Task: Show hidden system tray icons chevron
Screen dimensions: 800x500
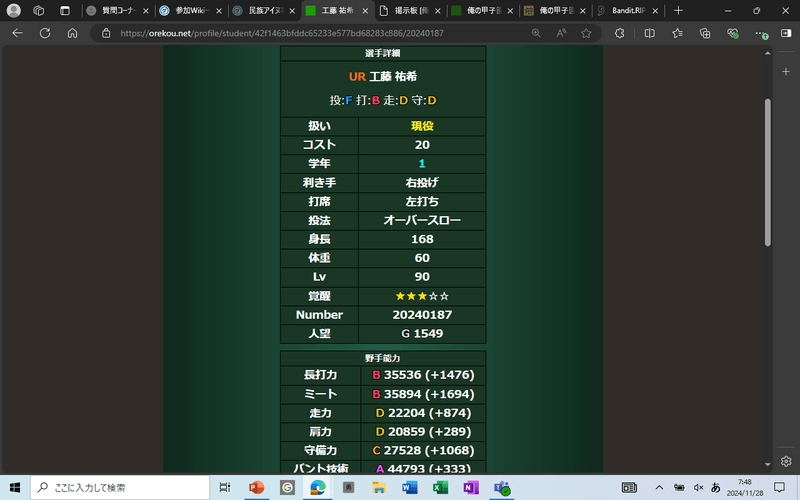Action: (659, 487)
